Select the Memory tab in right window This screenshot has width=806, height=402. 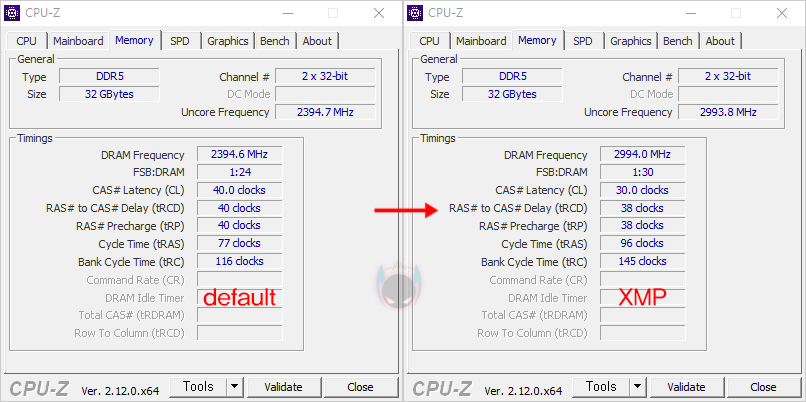pos(537,40)
